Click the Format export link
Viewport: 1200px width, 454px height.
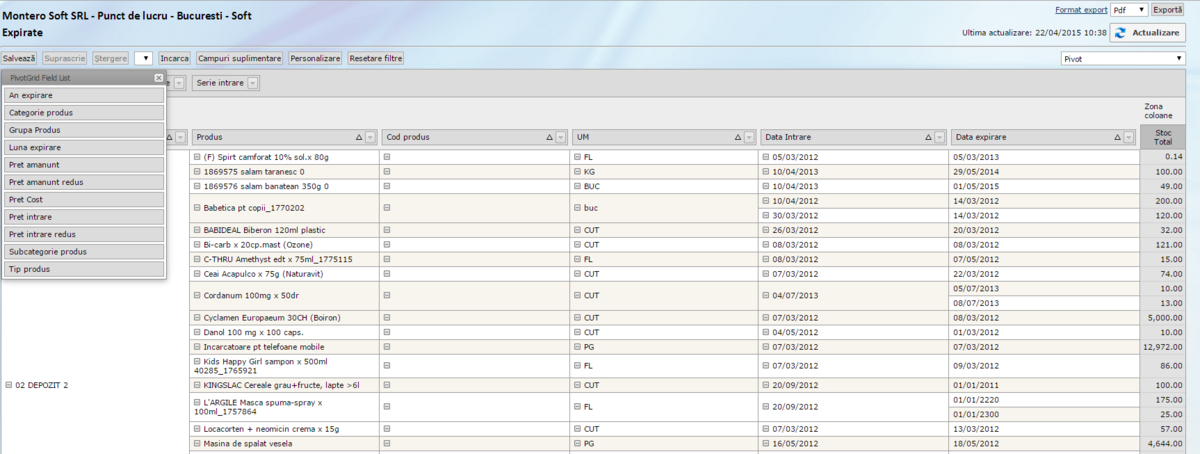(x=1081, y=10)
